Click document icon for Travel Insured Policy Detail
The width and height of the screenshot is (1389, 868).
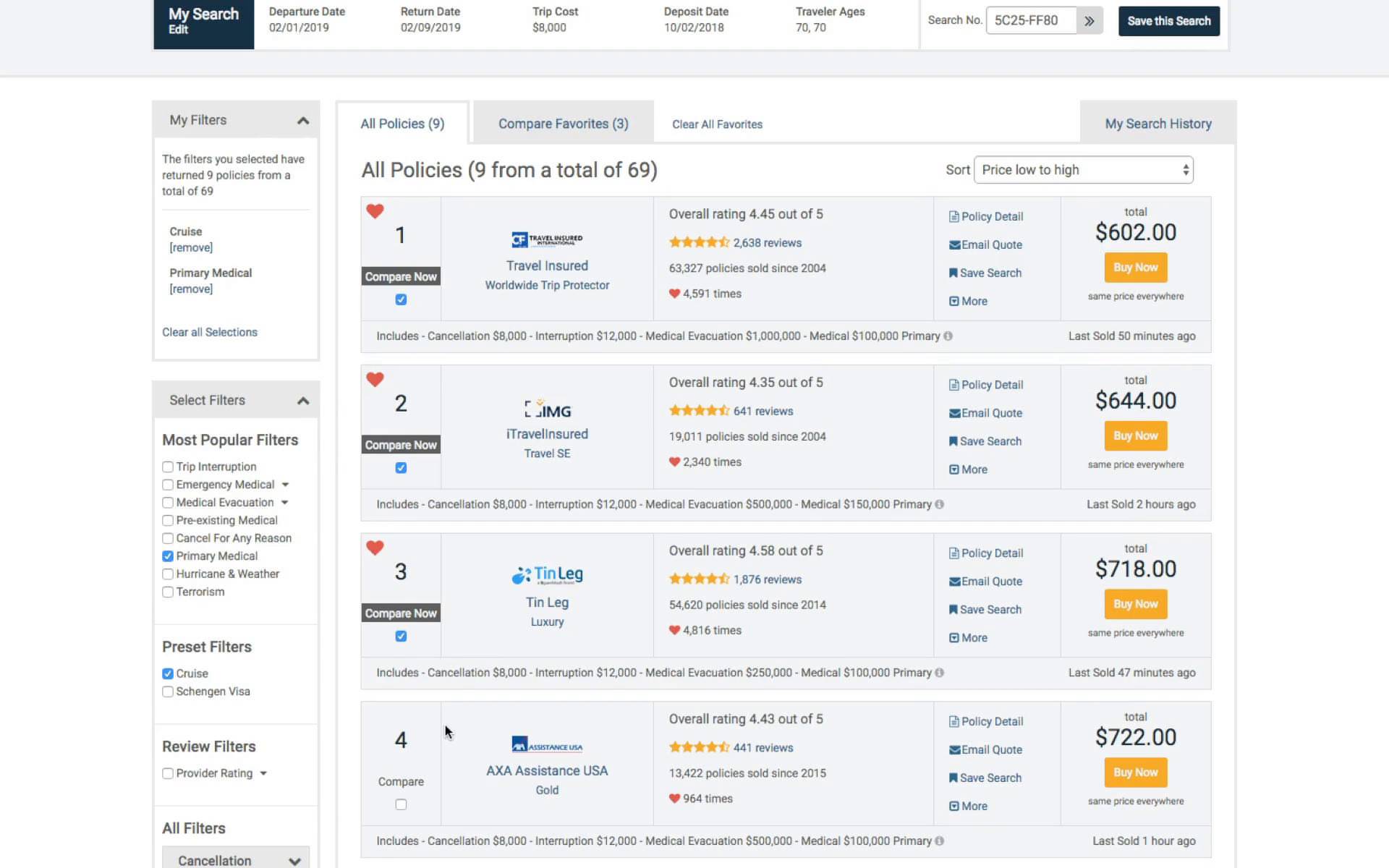coord(953,216)
